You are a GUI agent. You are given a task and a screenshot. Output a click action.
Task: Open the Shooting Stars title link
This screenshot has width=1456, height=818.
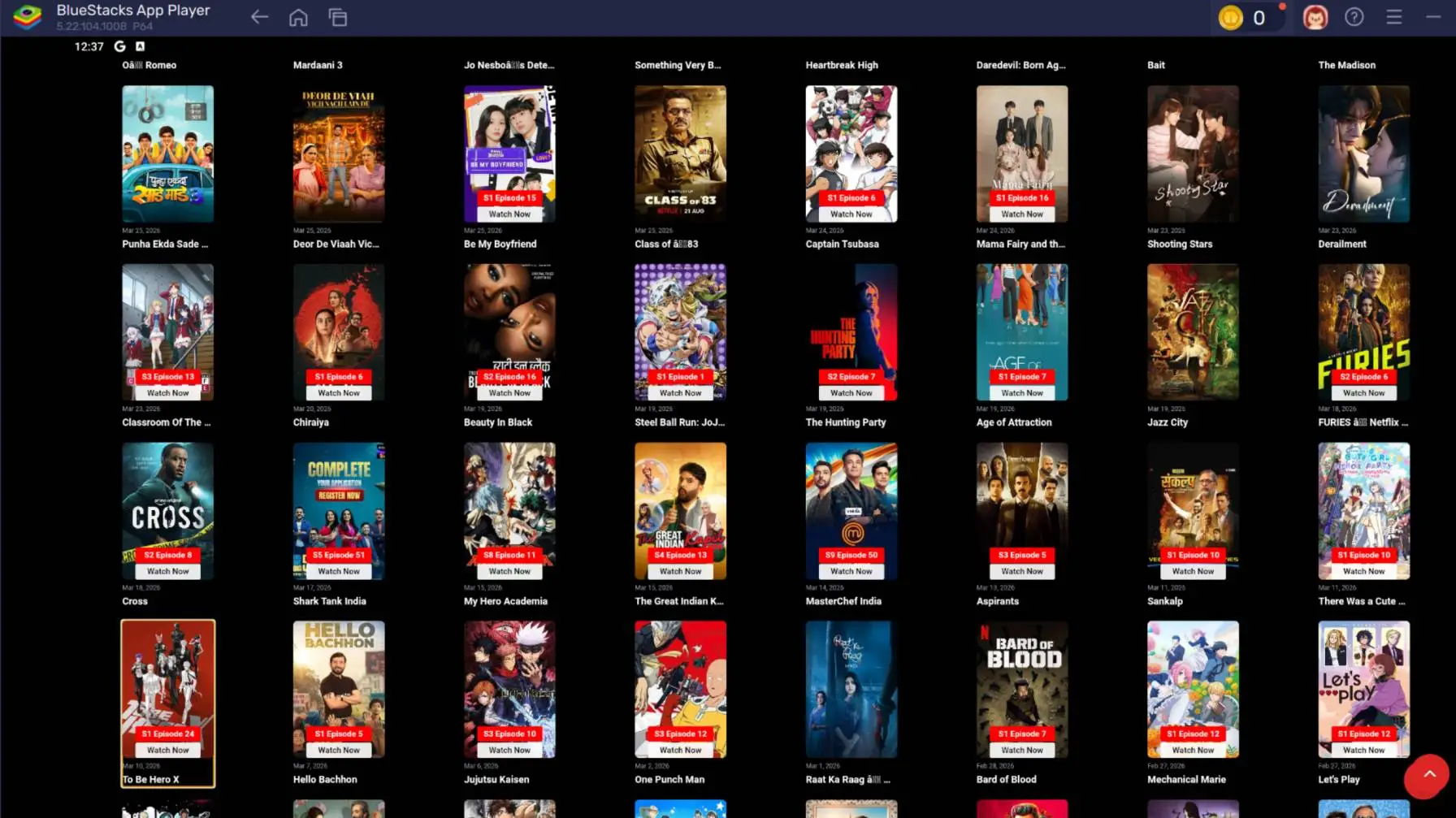click(x=1179, y=244)
